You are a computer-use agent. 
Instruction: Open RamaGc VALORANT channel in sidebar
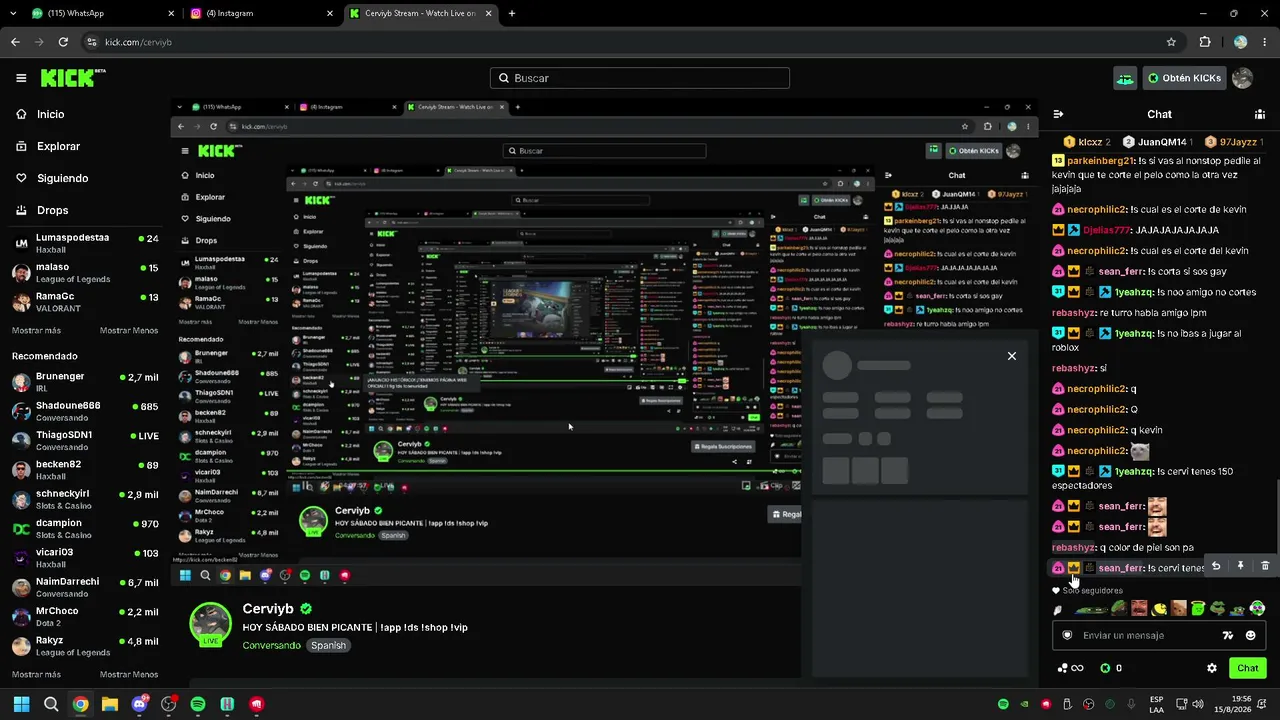coord(85,302)
